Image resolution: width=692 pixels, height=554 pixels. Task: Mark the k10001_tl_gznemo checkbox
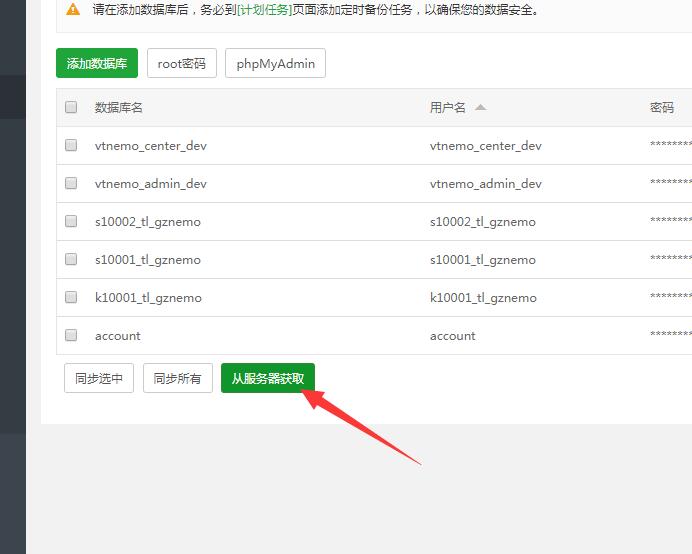71,297
